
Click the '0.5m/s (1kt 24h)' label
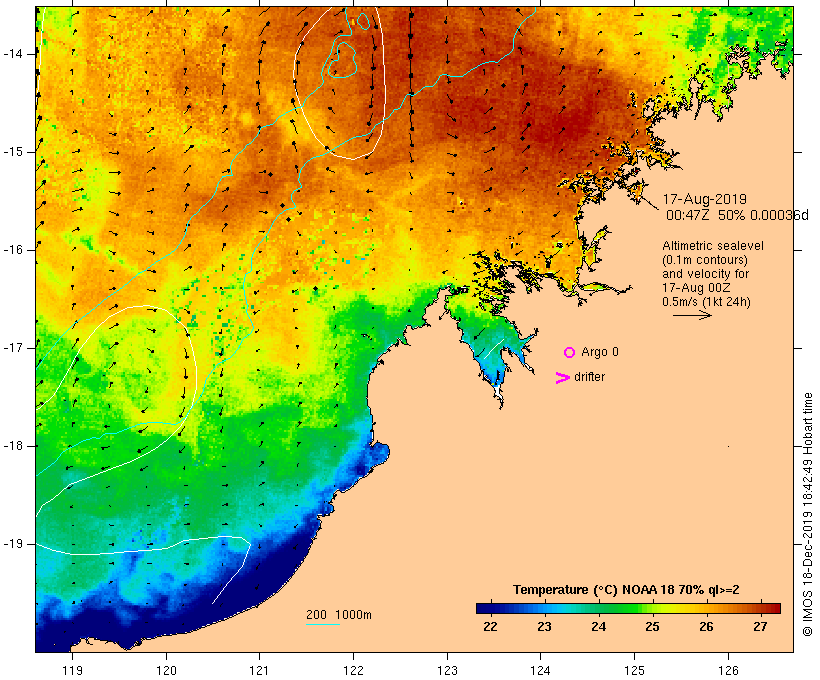(706, 302)
